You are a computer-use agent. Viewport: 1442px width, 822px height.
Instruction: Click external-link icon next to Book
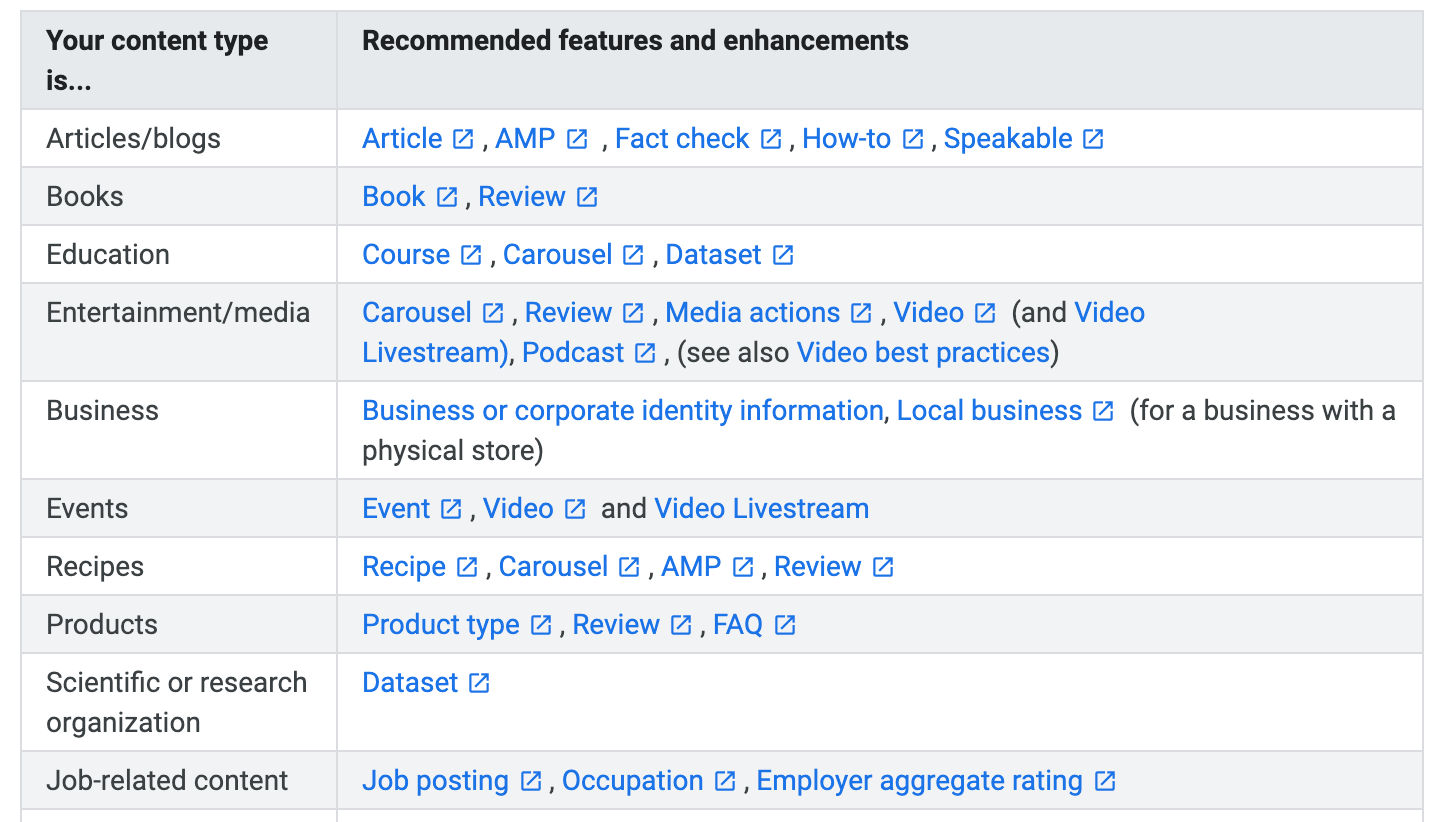pos(447,197)
